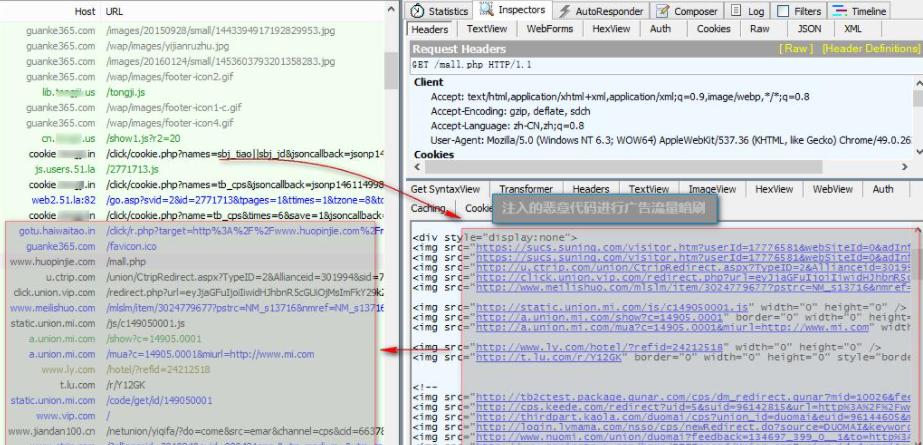Click the Timeline tab icon
Viewport: 923px width, 445px height.
click(x=842, y=11)
